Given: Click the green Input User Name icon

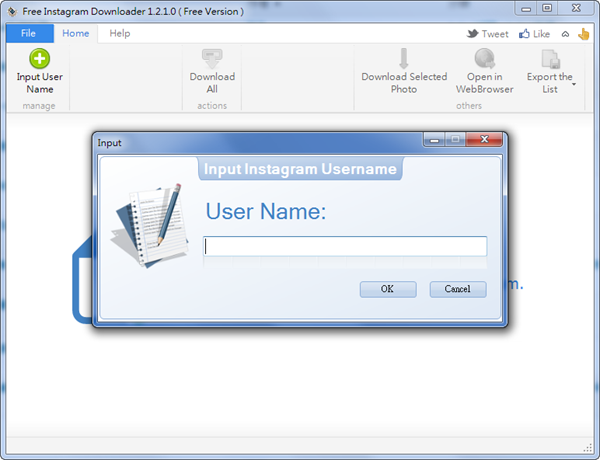Looking at the screenshot, I should (39, 59).
